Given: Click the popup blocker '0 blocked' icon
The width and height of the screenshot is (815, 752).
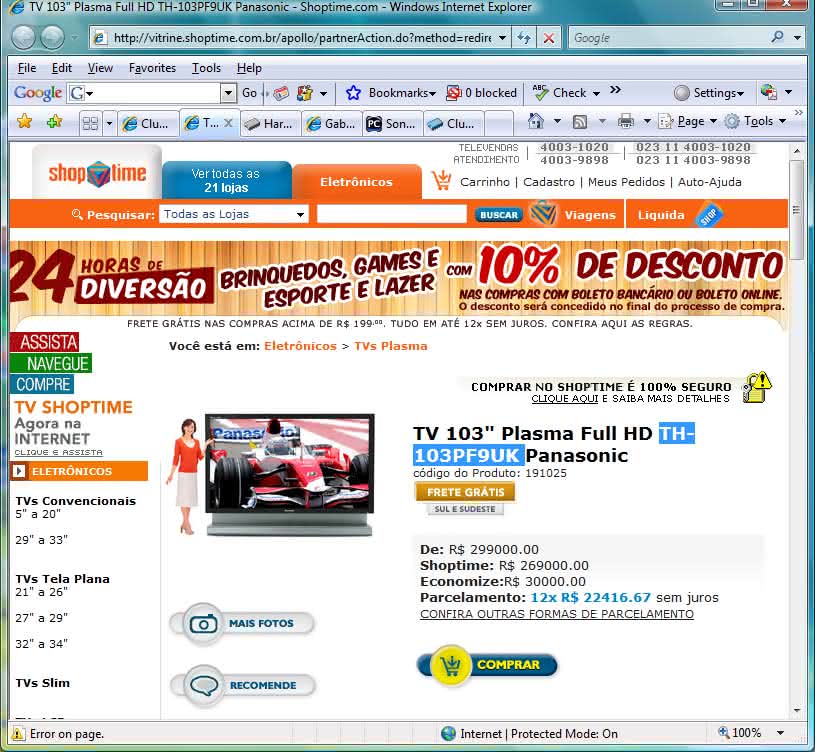Looking at the screenshot, I should tap(453, 93).
